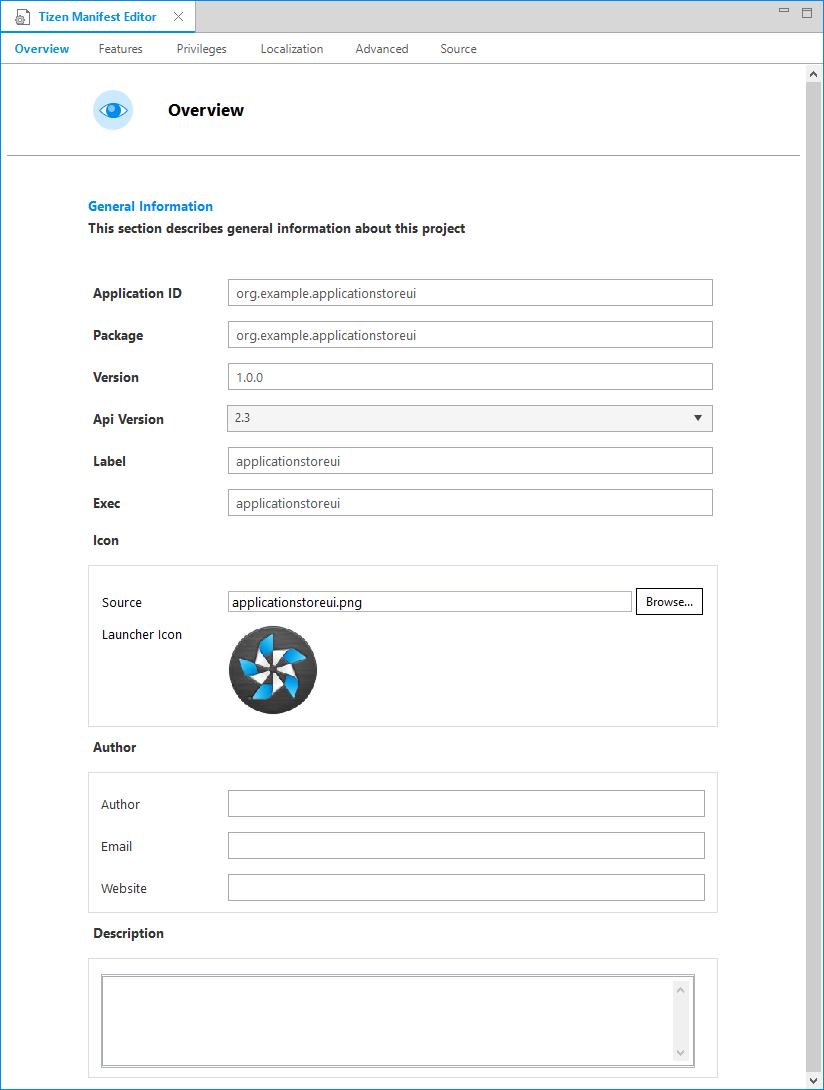Click the Overview eye icon header

pos(112,110)
